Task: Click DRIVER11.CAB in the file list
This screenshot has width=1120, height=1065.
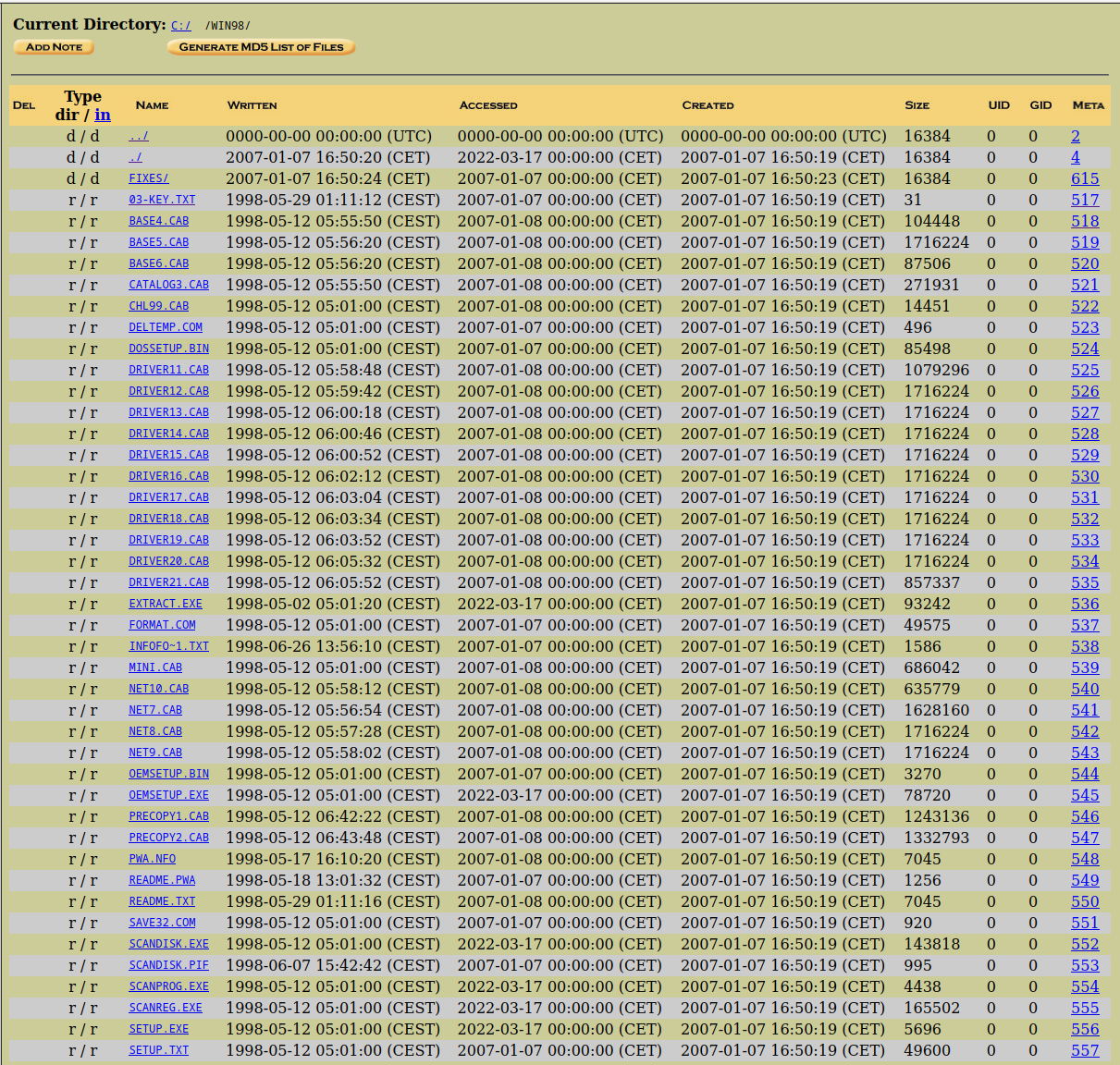Action: [168, 370]
